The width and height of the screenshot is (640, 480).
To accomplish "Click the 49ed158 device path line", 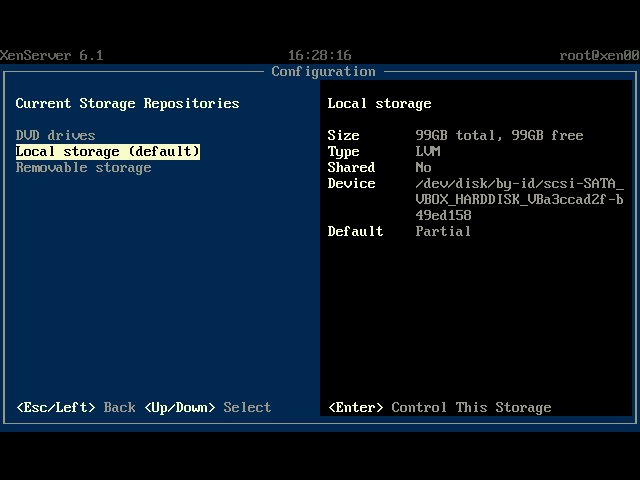I will tap(443, 216).
